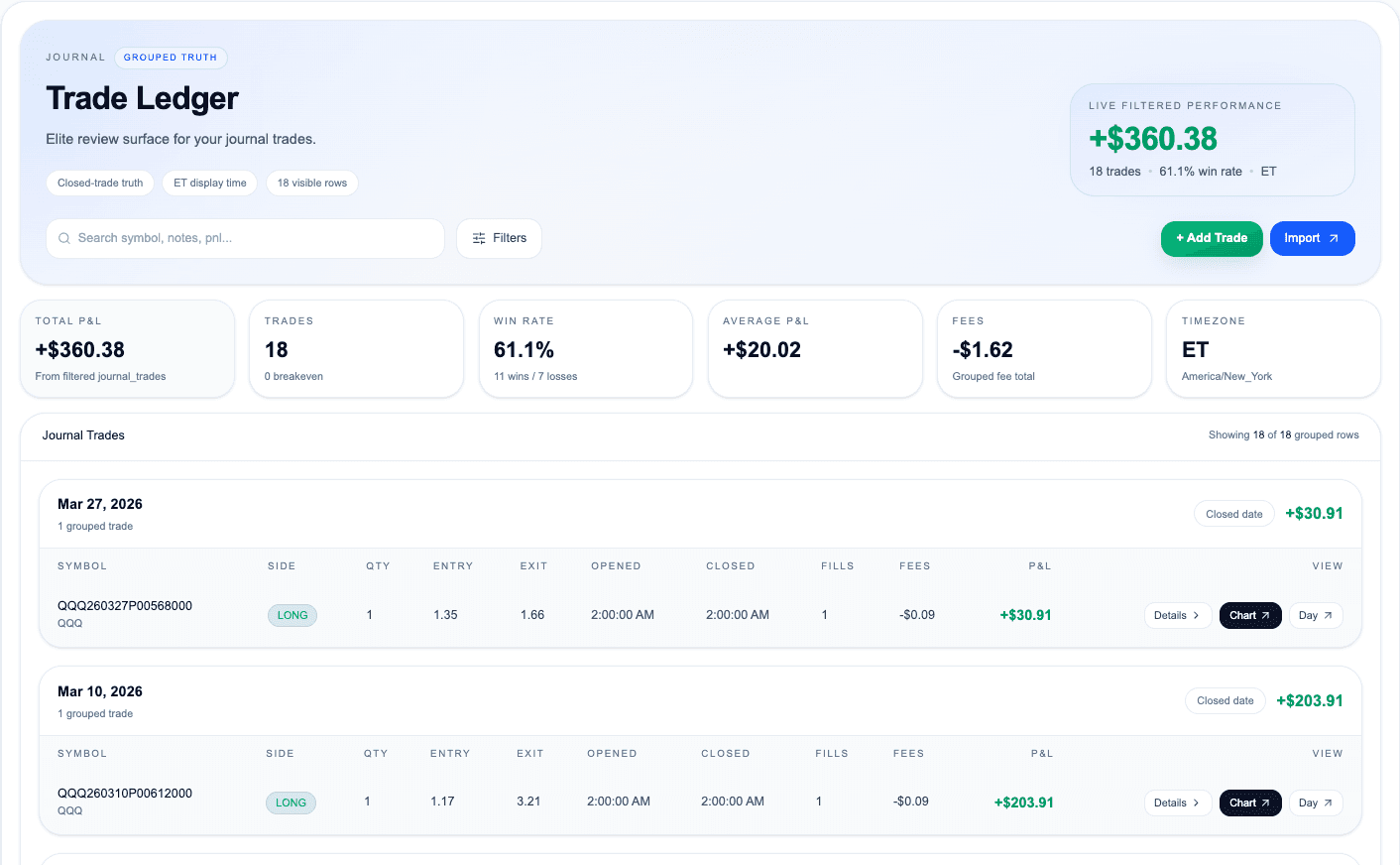Open Day view for Mar 27 trade
Image resolution: width=1400 pixels, height=865 pixels.
1316,615
